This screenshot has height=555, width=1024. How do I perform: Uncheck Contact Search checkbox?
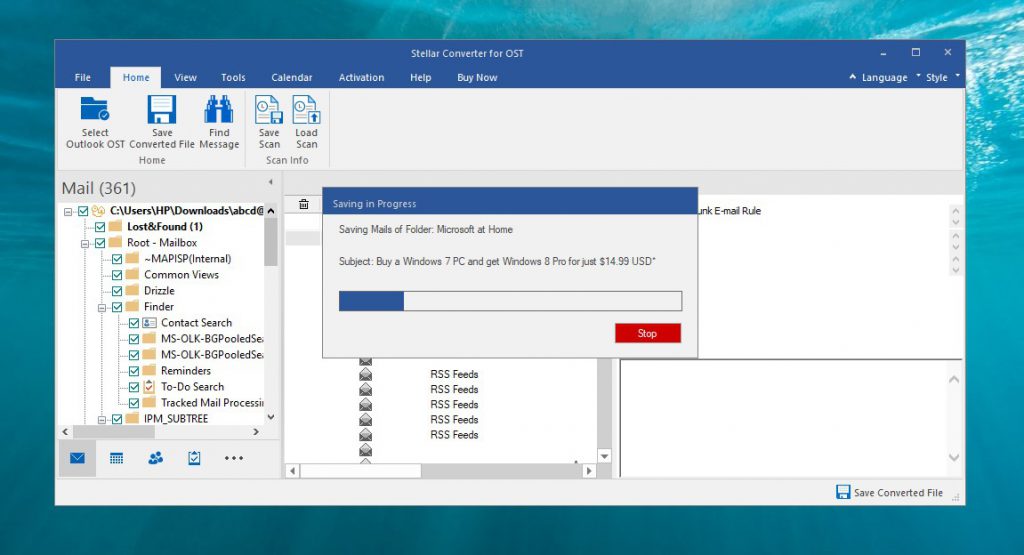coord(134,323)
